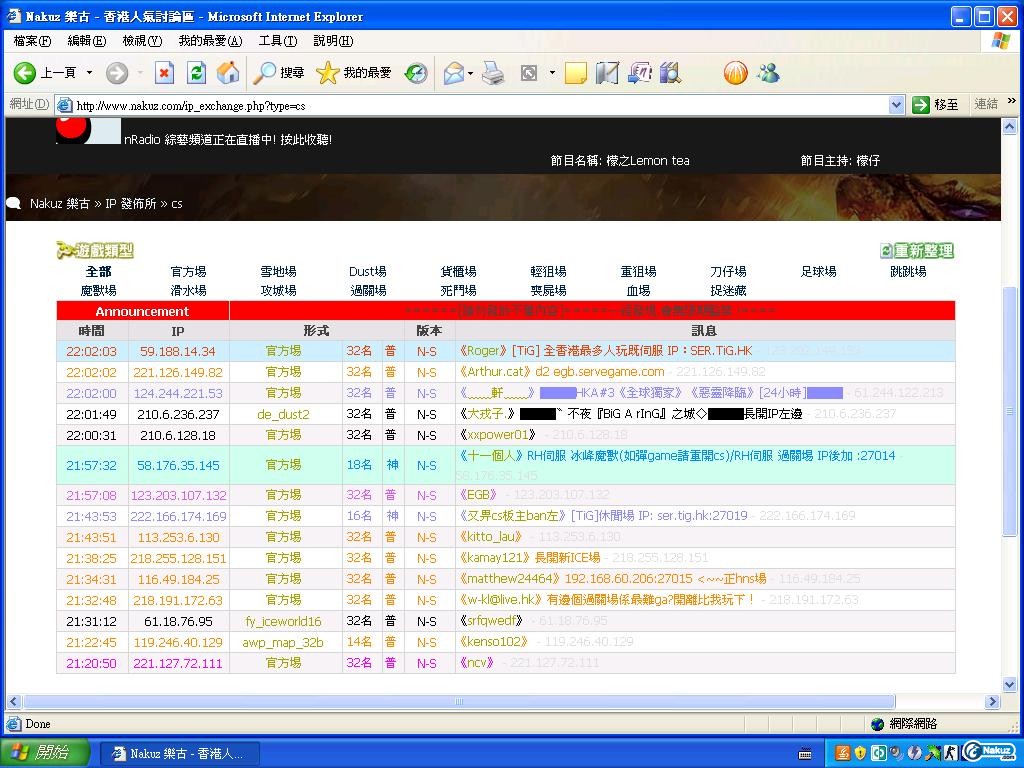
Task: Click the yellow security shield tray icon
Action: [860, 752]
